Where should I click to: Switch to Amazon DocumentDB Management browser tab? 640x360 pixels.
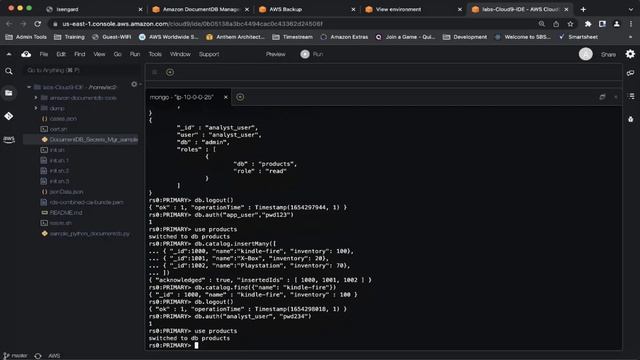point(200,9)
